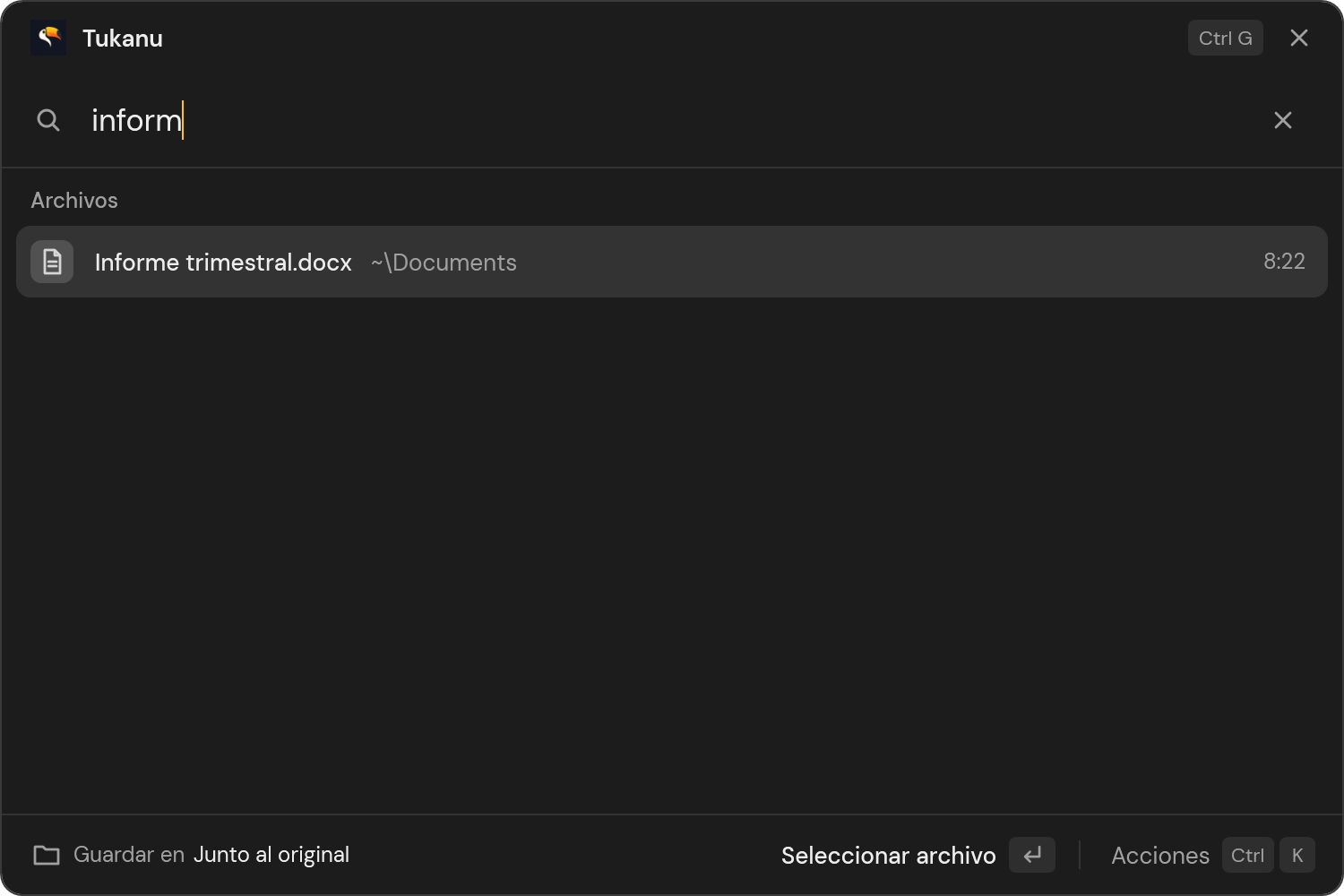
Task: Close the Tukanu launcher window
Action: [1299, 38]
